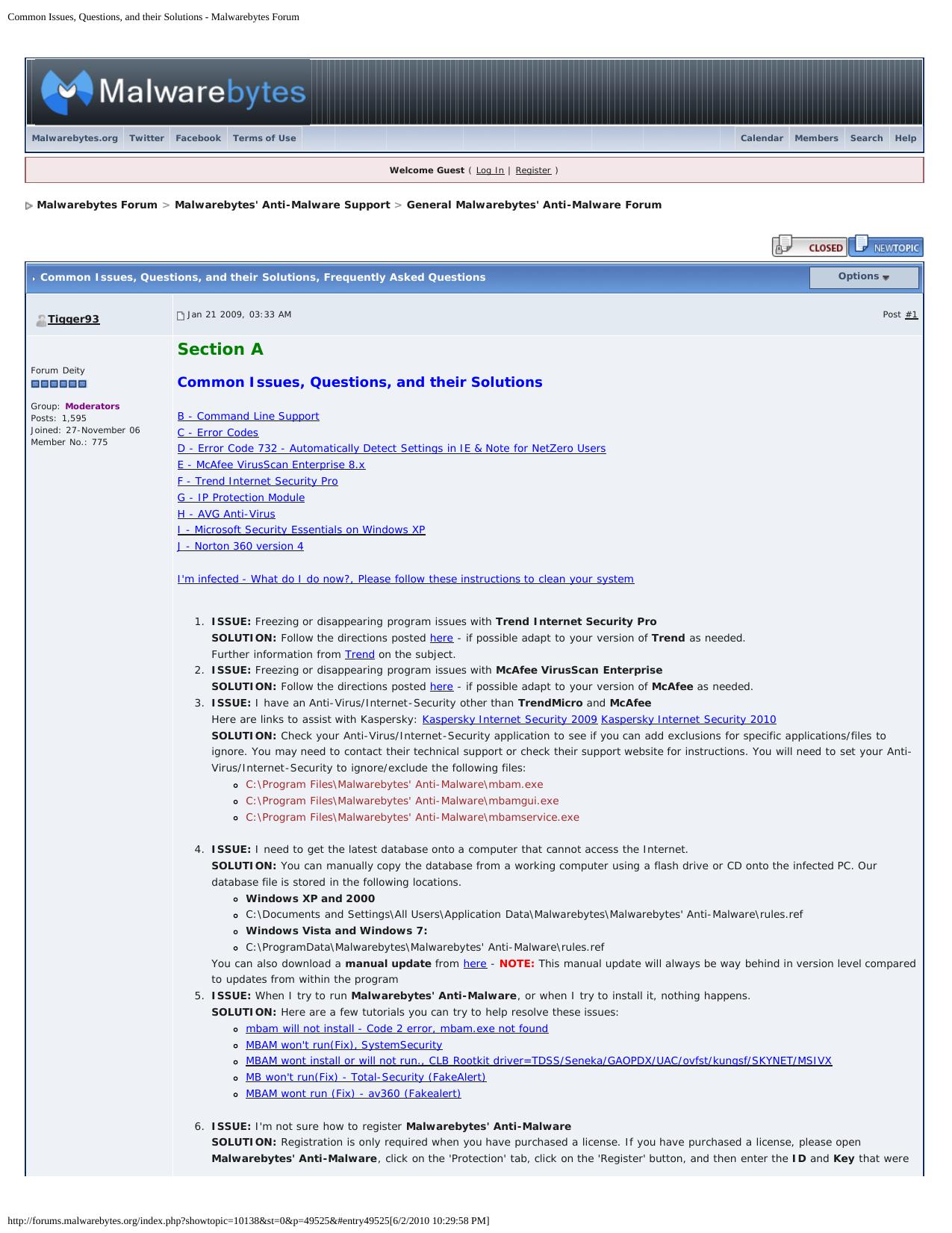Click the mbamgui.exe file path text
Image resolution: width=952 pixels, height=1233 pixels.
(x=402, y=801)
